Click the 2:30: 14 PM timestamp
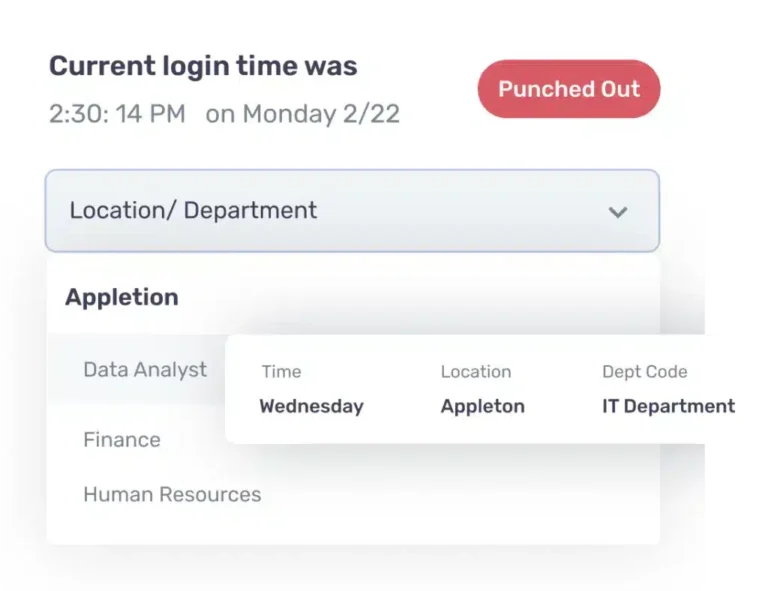This screenshot has width=768, height=591. coord(117,114)
